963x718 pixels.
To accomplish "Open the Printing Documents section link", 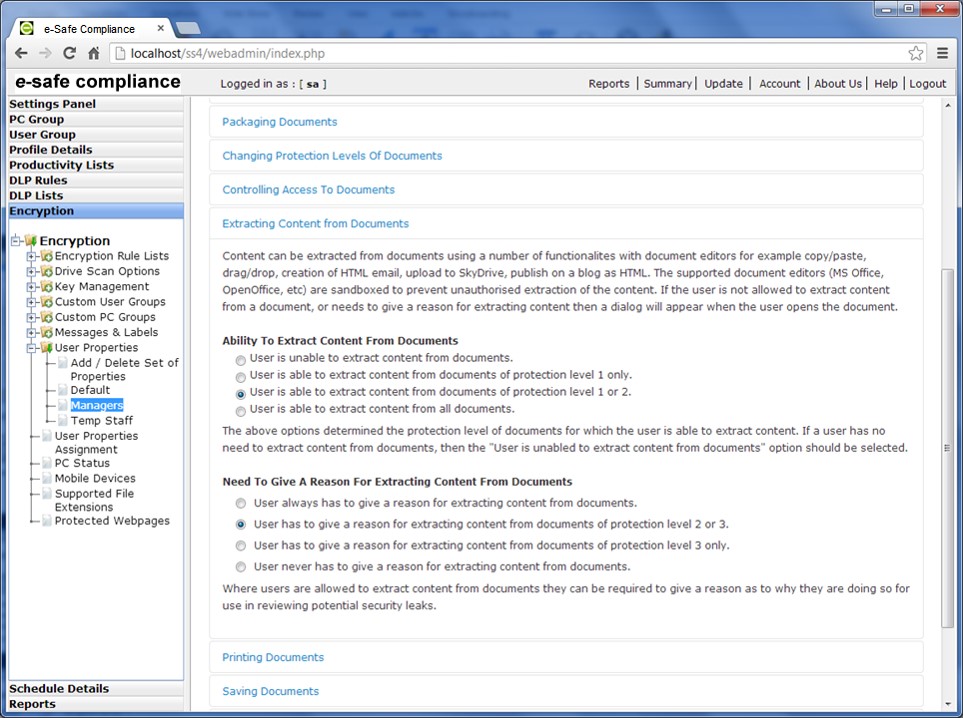I will pyautogui.click(x=273, y=658).
